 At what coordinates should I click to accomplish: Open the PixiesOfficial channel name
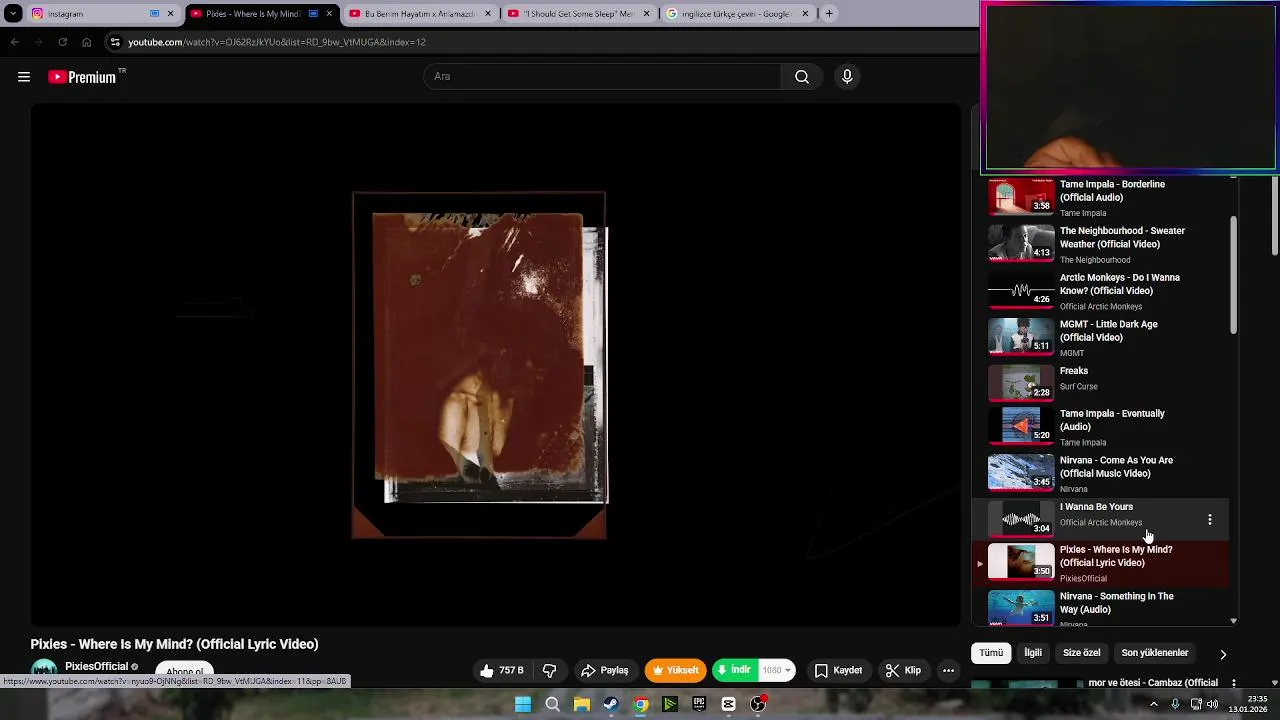click(96, 667)
